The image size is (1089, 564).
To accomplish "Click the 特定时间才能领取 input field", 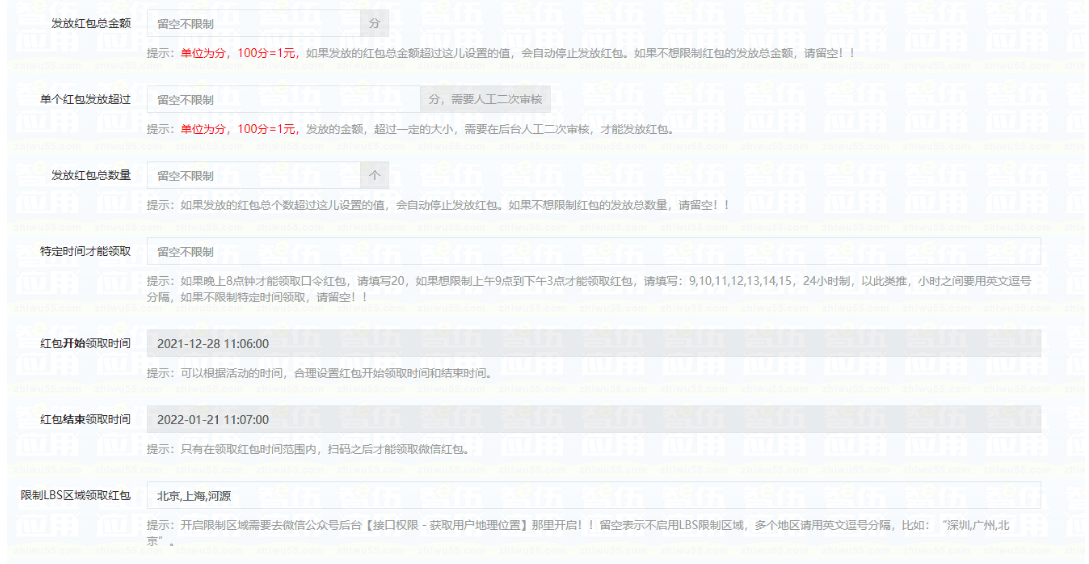I will click(x=594, y=251).
